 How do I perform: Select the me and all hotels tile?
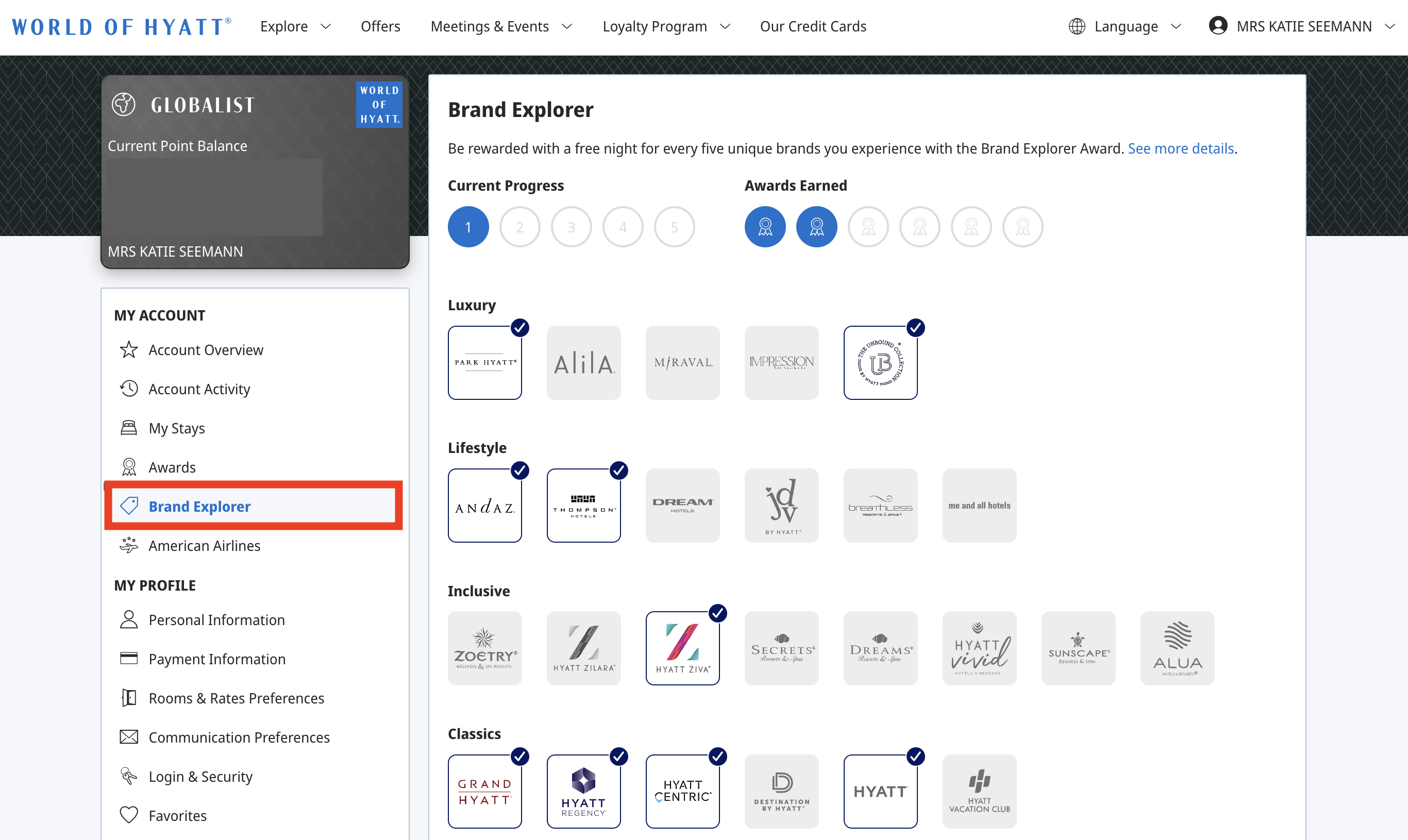click(x=980, y=506)
